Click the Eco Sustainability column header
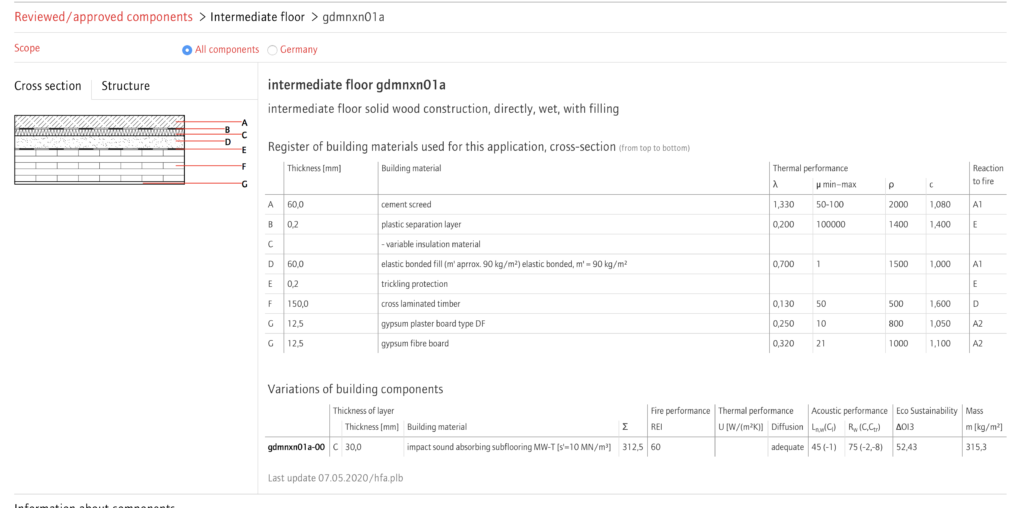The image size is (1024, 508). 926,411
